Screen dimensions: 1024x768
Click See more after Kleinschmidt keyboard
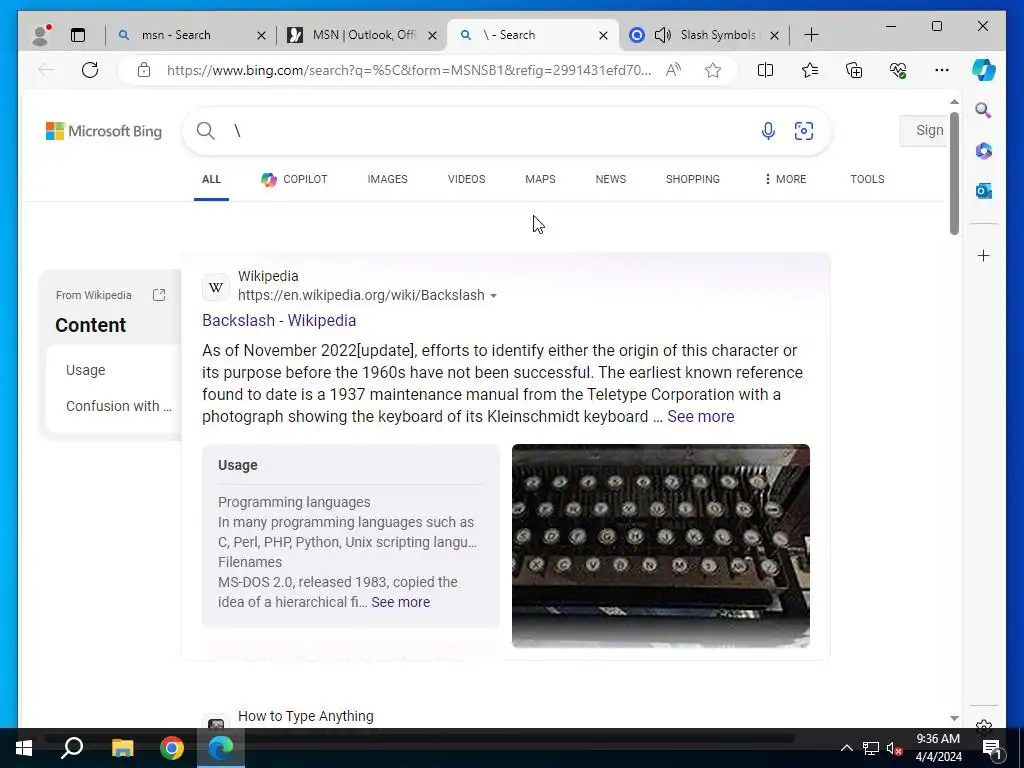point(701,417)
